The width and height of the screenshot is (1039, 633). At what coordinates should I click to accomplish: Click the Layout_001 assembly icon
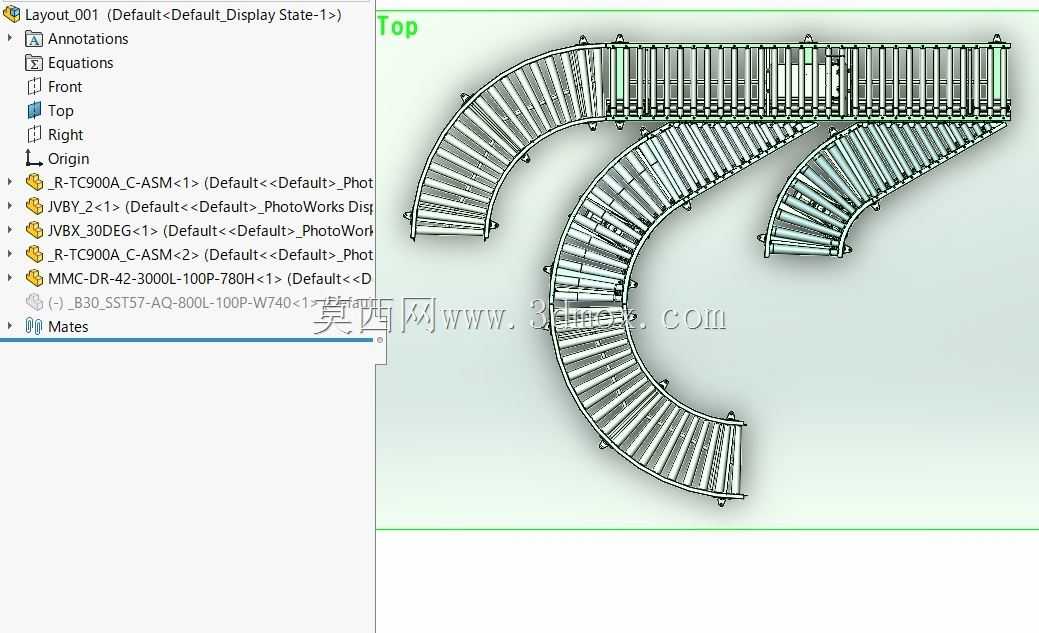pos(11,14)
